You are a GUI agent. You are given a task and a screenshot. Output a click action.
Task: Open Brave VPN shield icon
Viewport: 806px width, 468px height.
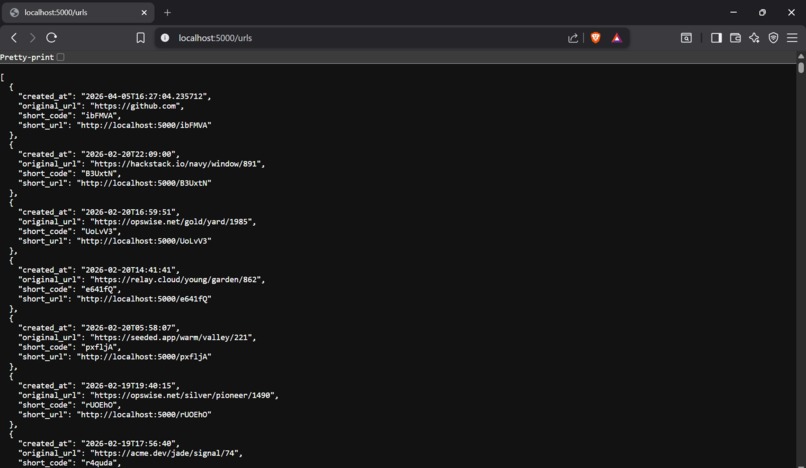(x=773, y=38)
